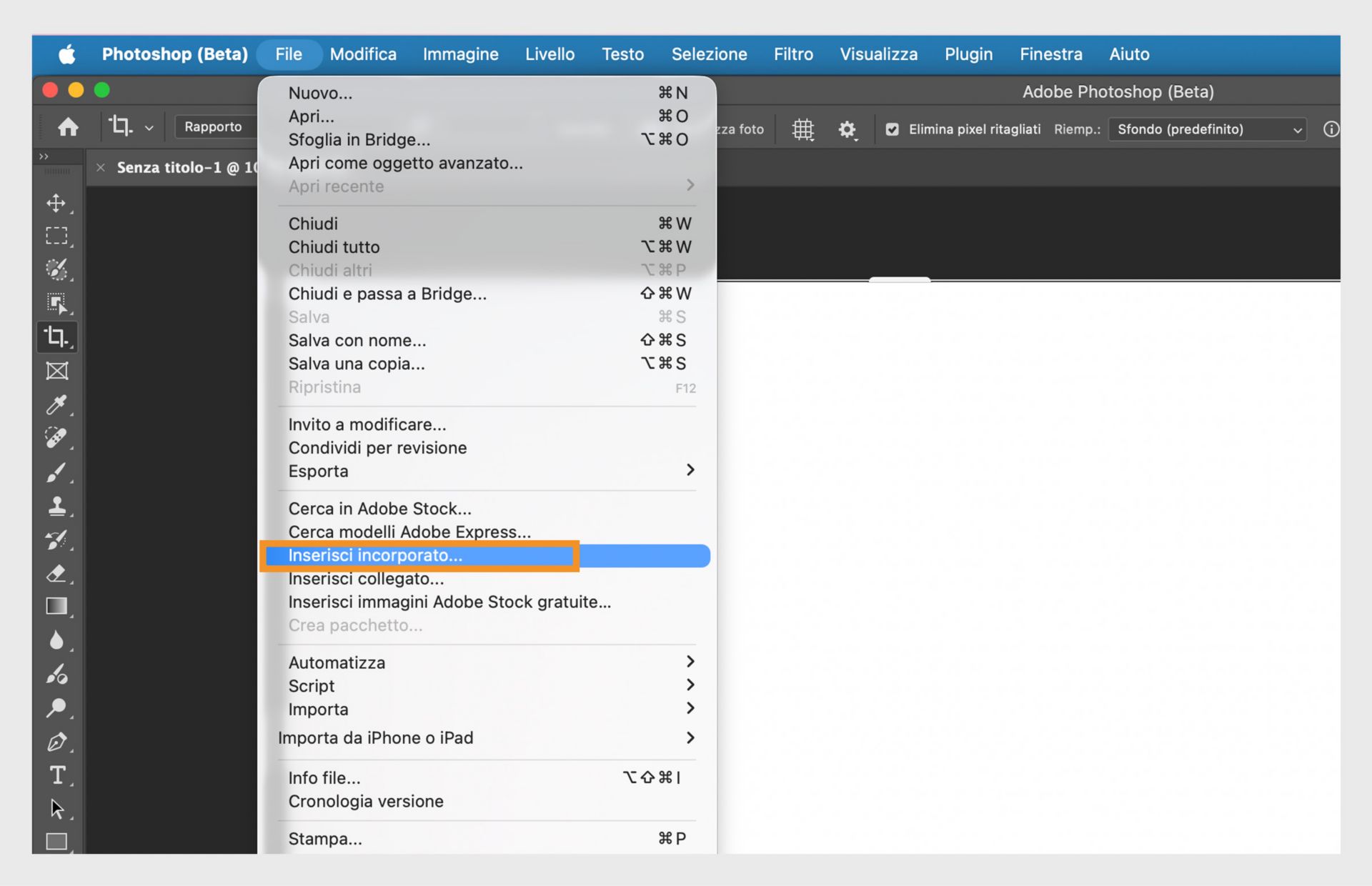Select the Move tool
The width and height of the screenshot is (1372, 886).
point(57,204)
